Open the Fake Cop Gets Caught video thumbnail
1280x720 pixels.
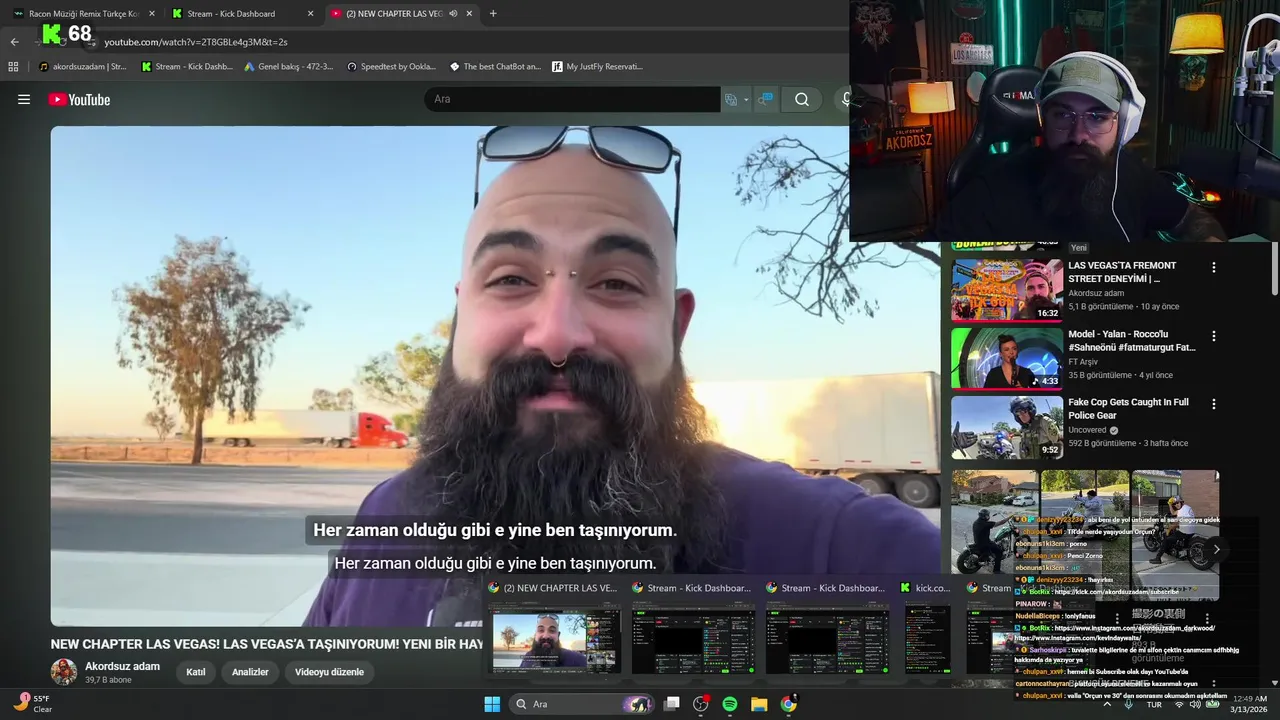[x=1007, y=427]
